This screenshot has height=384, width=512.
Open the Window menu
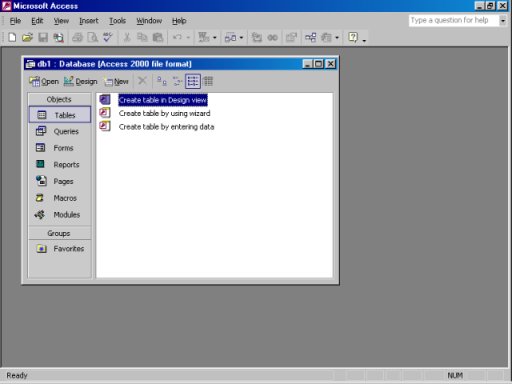(149, 21)
